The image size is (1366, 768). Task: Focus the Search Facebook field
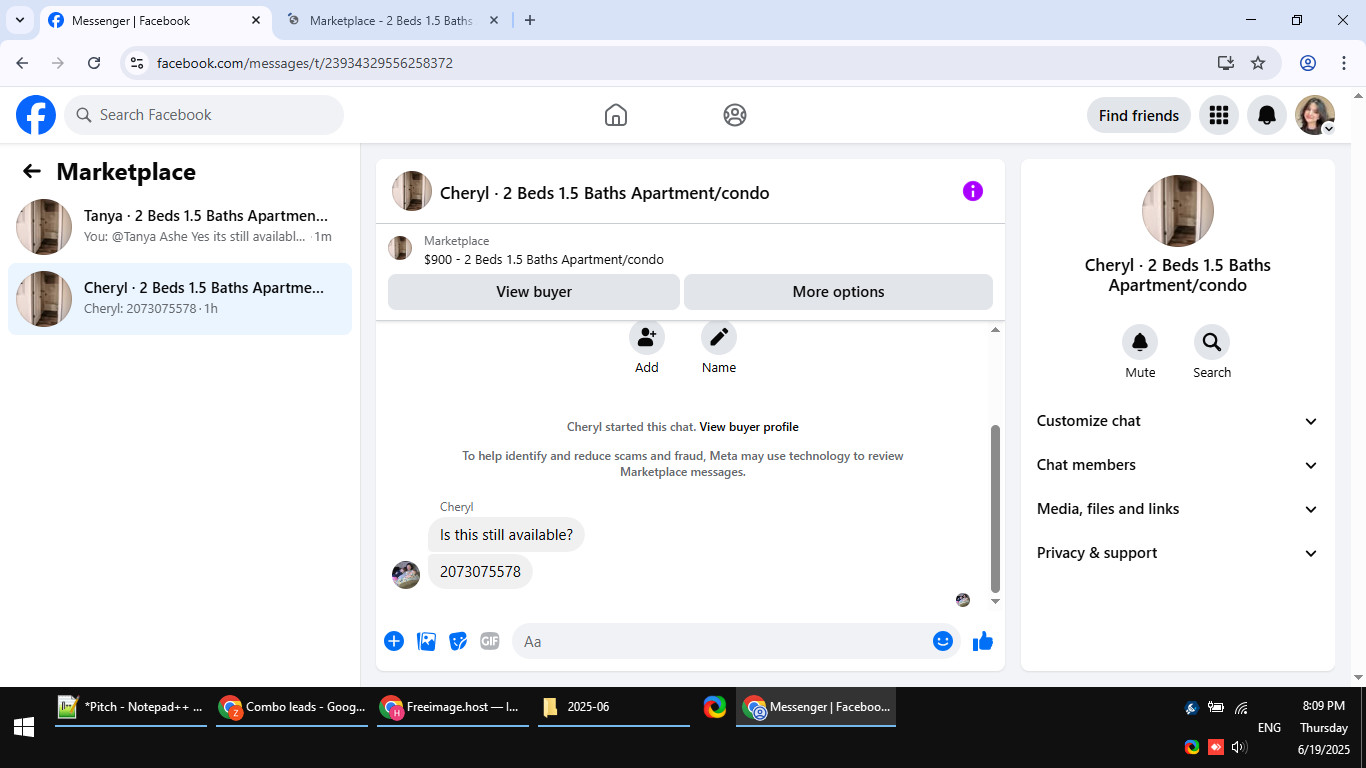coord(204,115)
